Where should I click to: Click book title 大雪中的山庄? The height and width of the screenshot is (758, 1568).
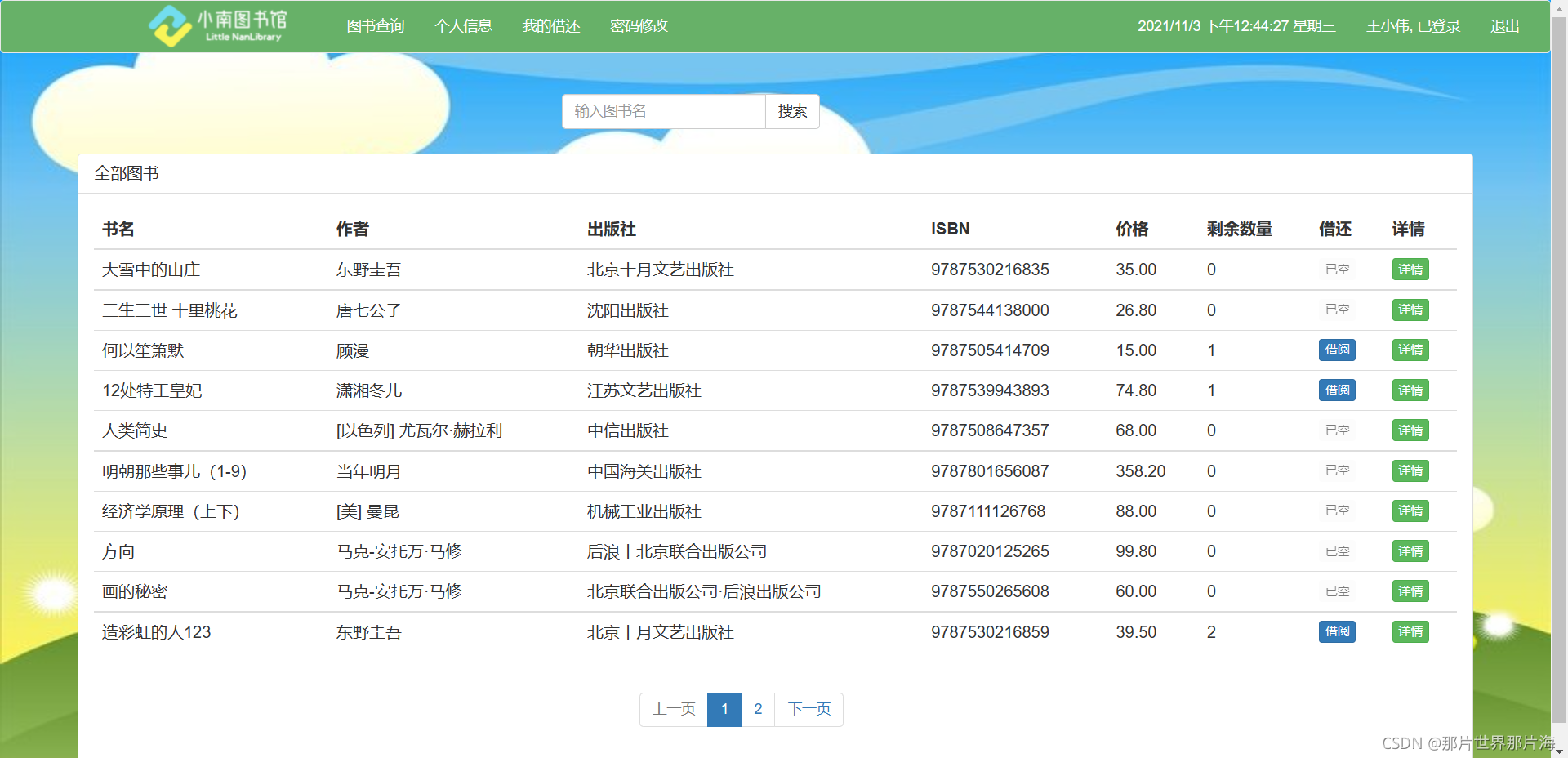151,270
